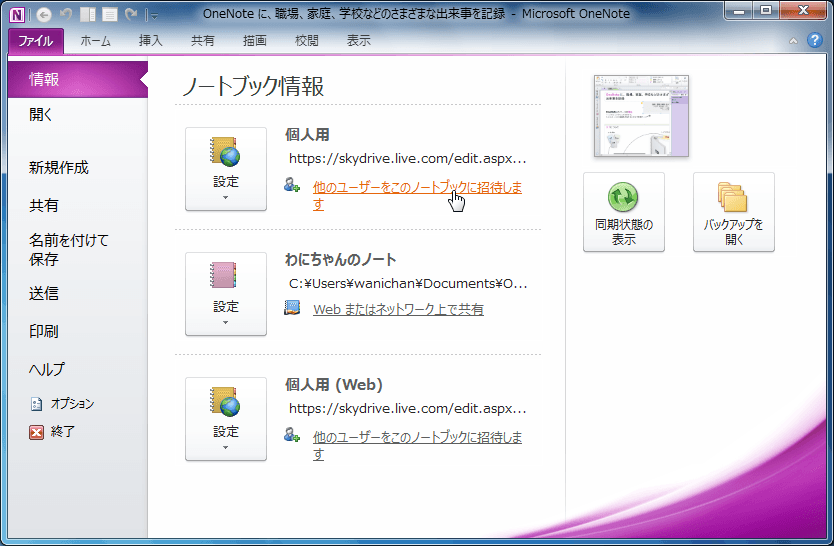Open the Customize Quick Access Toolbar arrow
This screenshot has width=834, height=546.
click(x=153, y=15)
